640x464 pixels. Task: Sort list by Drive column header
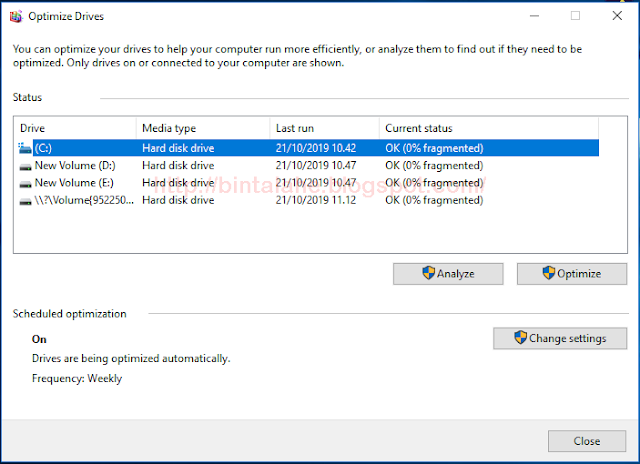[75, 128]
